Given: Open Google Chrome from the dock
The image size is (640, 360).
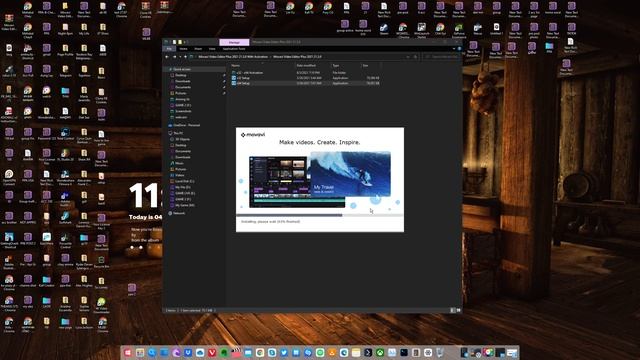Looking at the screenshot, I should pos(260,353).
